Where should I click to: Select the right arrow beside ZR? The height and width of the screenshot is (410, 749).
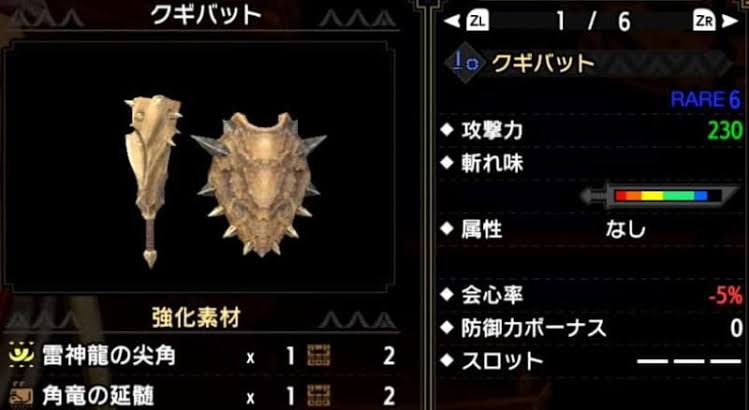click(730, 21)
